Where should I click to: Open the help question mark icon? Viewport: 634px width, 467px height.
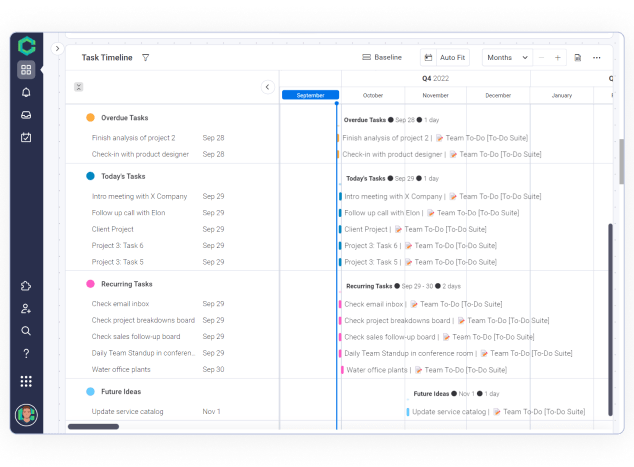pyautogui.click(x=26, y=354)
